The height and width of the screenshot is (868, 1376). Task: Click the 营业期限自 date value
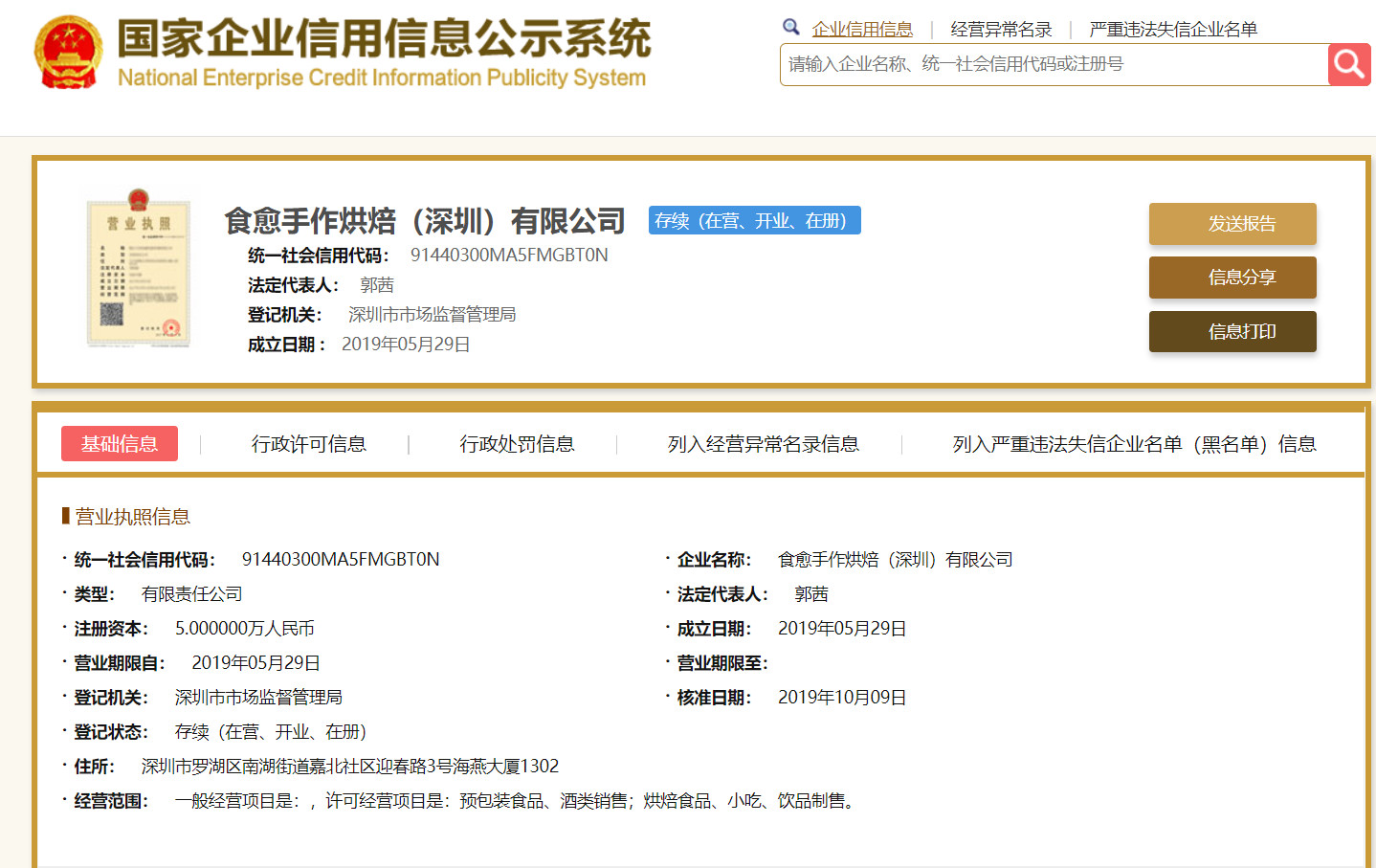click(255, 663)
